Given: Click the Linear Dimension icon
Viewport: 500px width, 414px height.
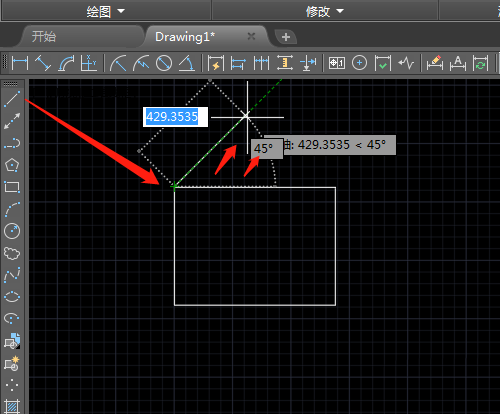Looking at the screenshot, I should 20,63.
